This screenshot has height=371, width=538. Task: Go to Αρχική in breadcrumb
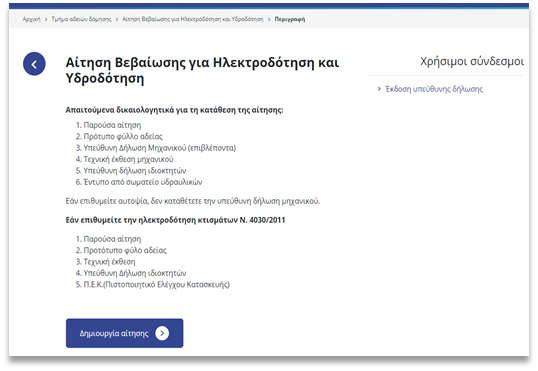(32, 19)
